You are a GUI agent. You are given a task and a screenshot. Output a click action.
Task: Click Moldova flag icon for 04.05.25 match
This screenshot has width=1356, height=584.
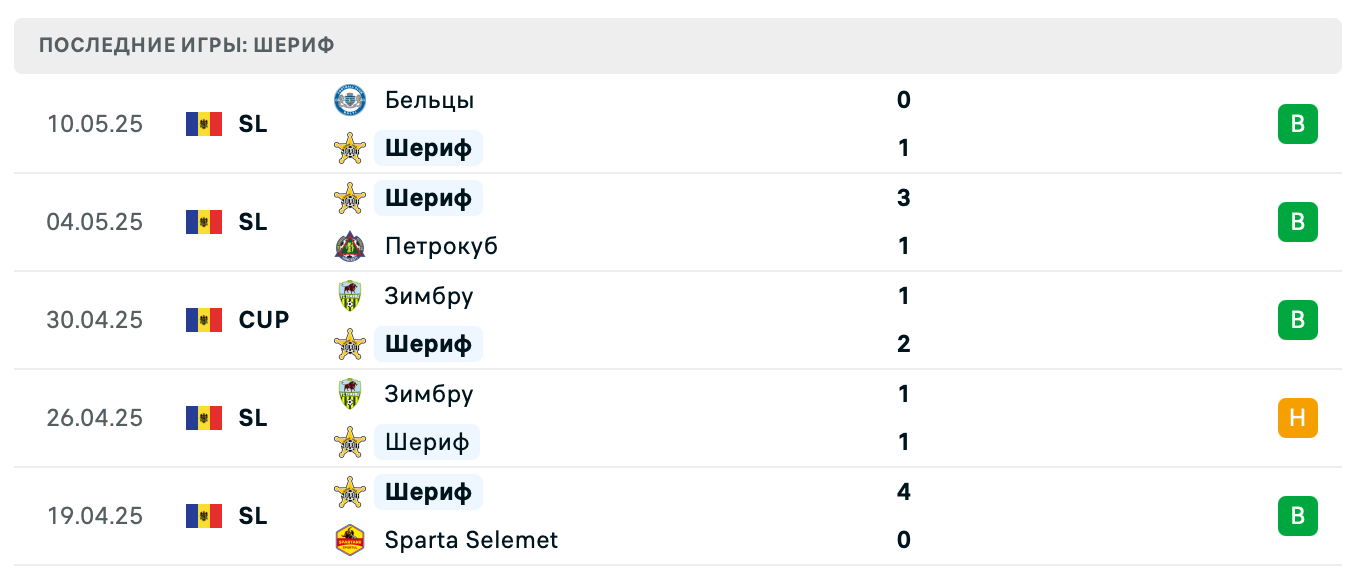coord(204,222)
